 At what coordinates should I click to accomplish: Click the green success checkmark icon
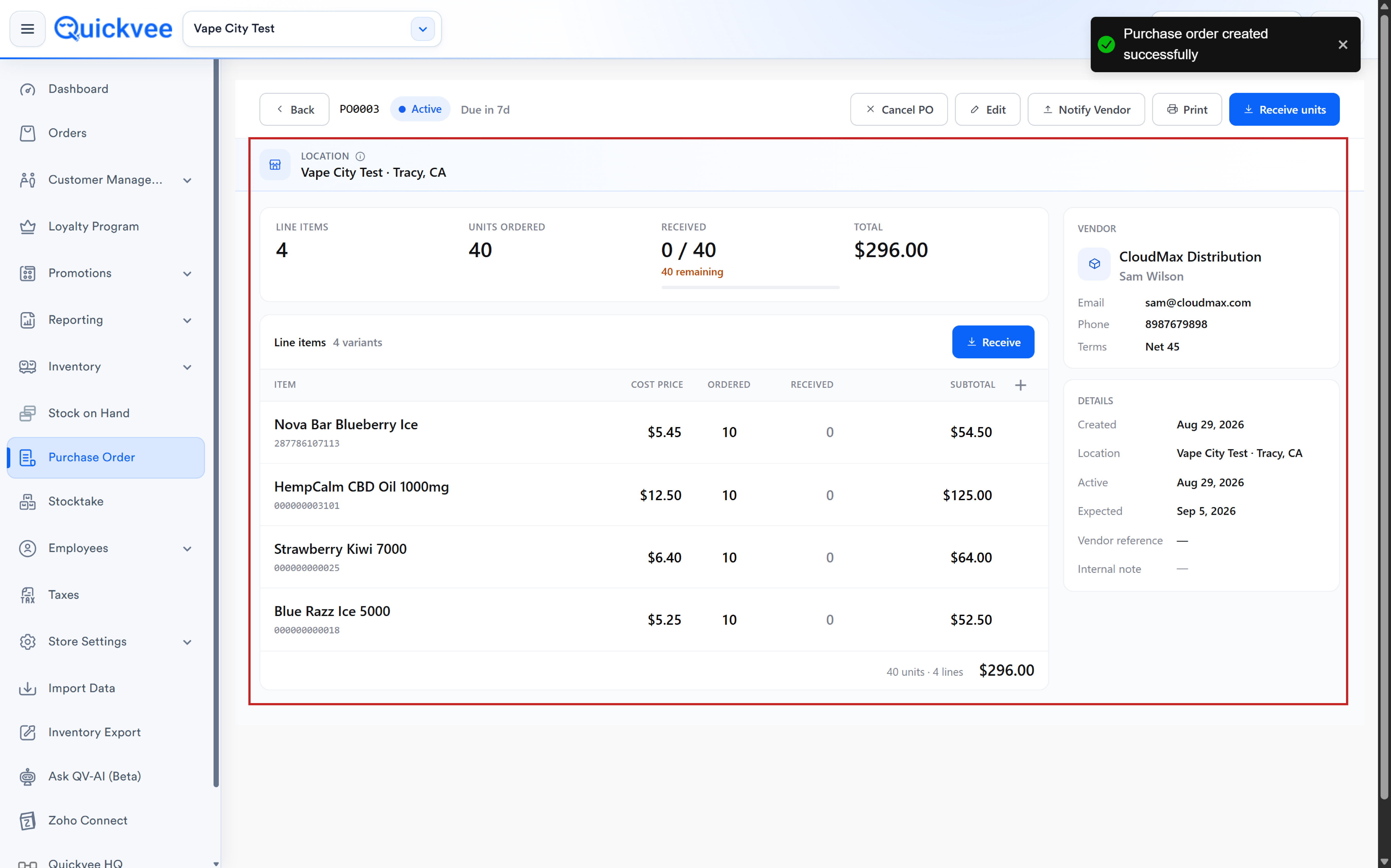click(1106, 45)
